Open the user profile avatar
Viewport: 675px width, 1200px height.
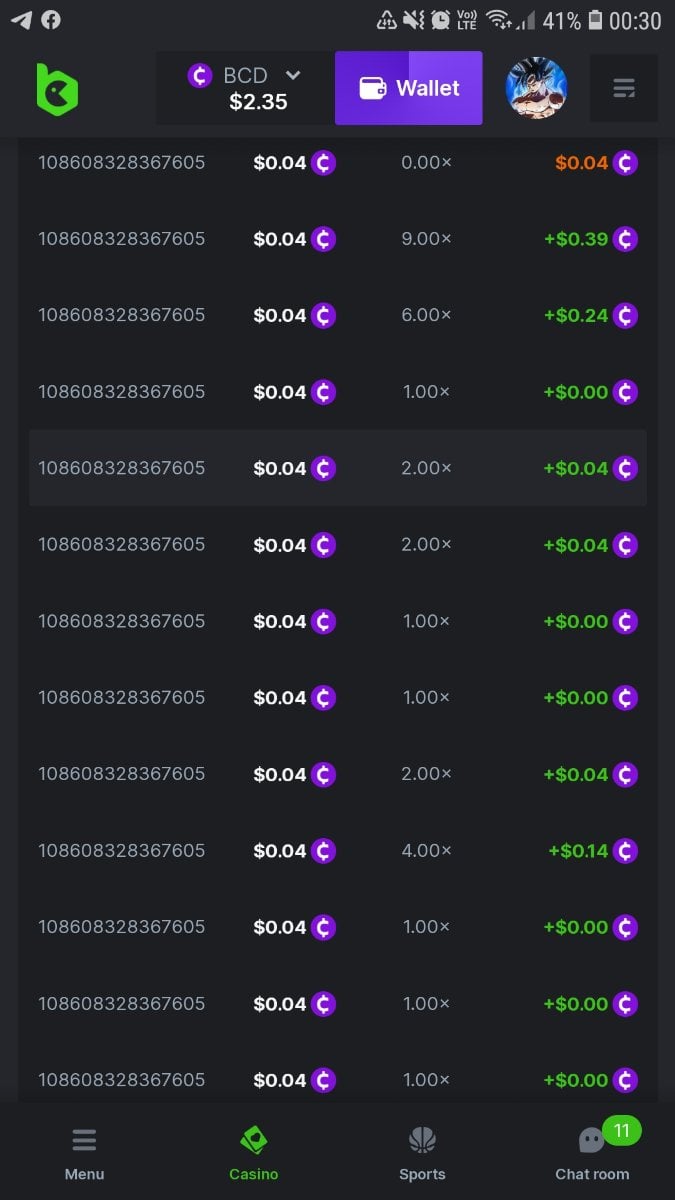pyautogui.click(x=537, y=88)
